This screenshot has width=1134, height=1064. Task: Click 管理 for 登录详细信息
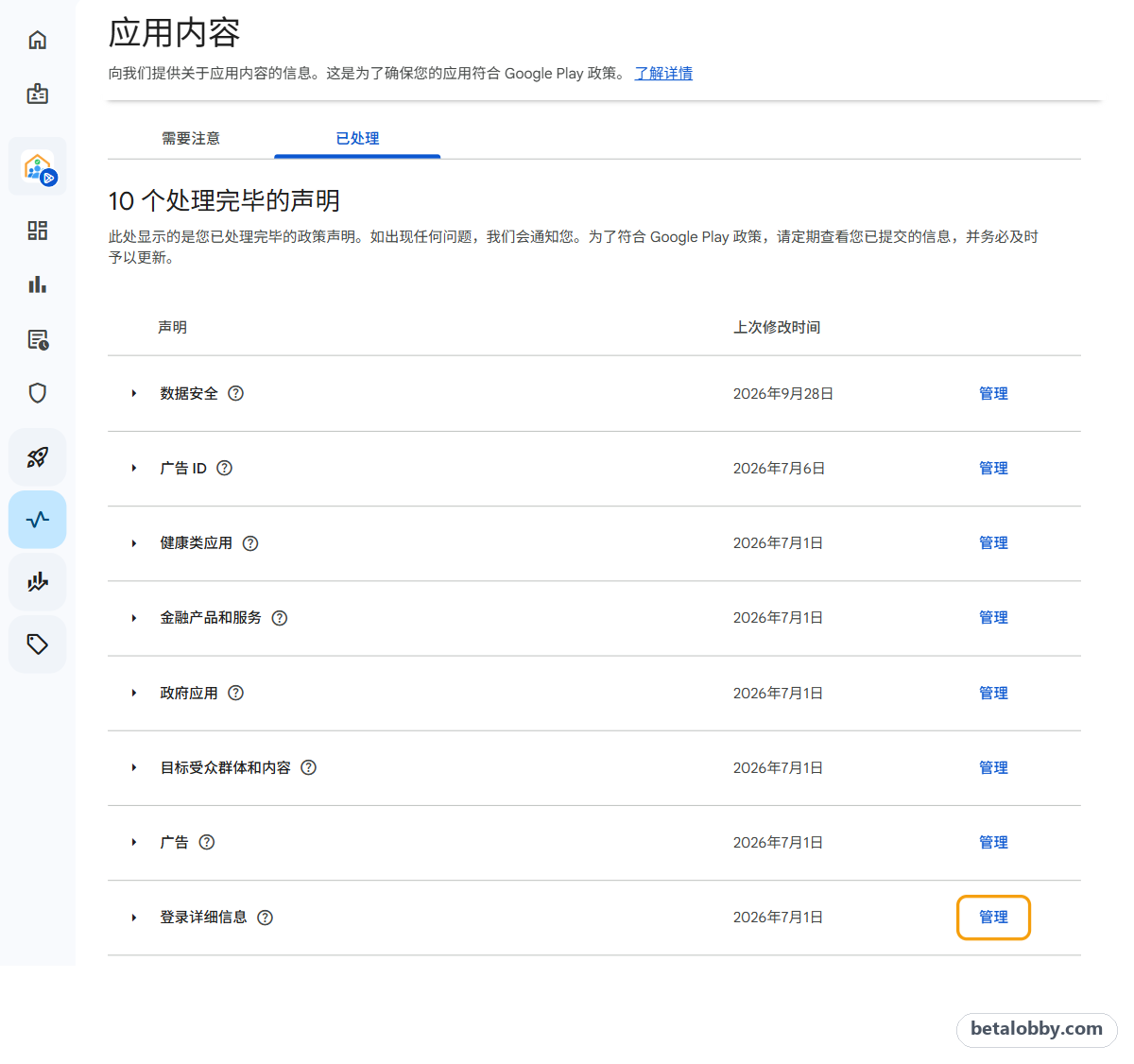click(x=993, y=918)
